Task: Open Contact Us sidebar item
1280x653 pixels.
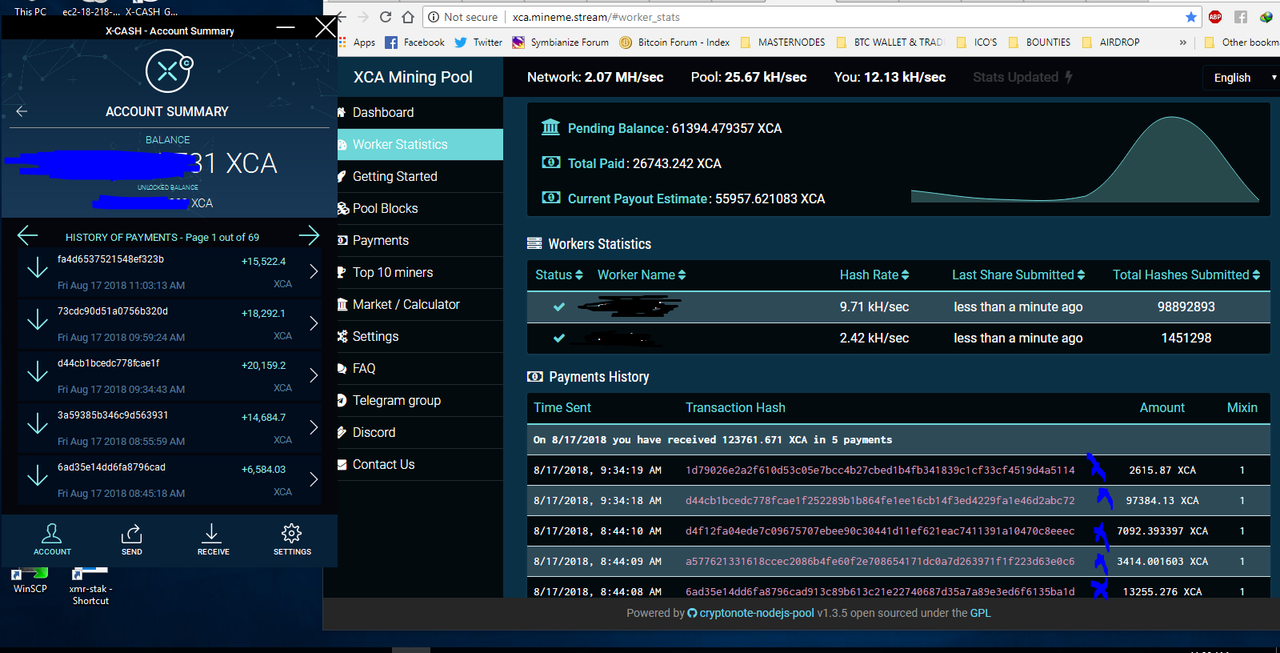Action: (420, 464)
